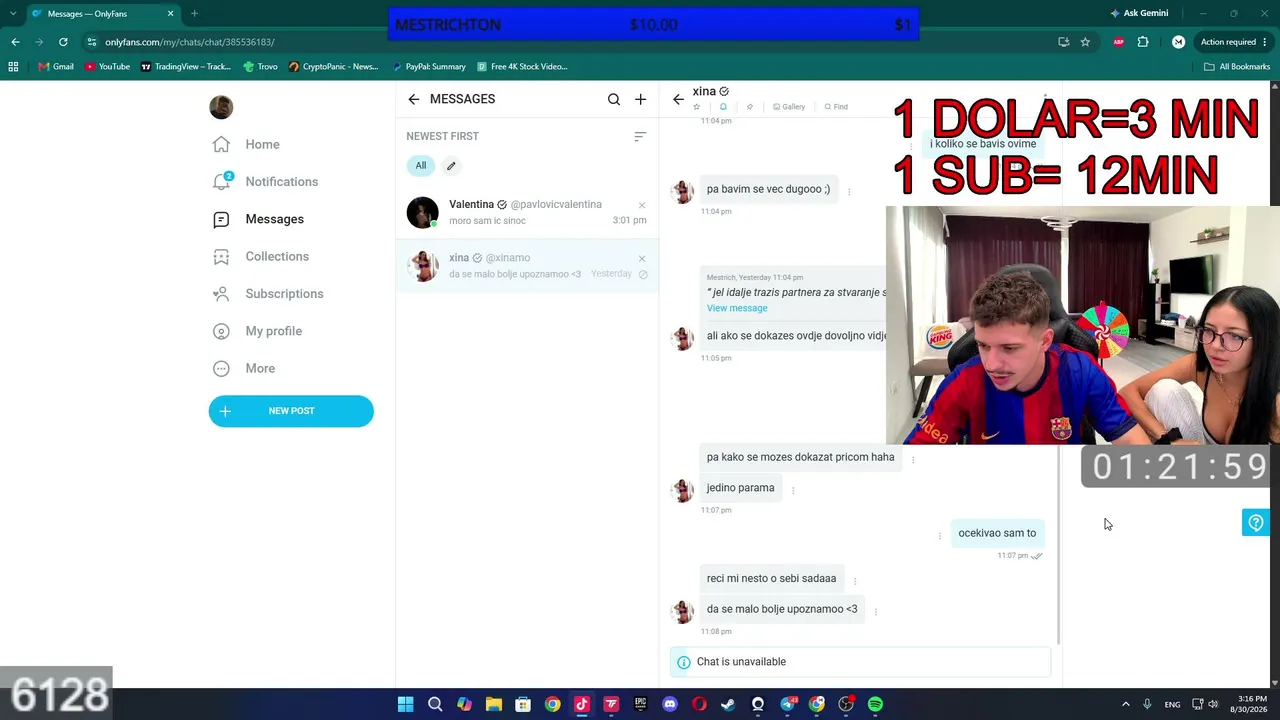Open the TradingView bookmark
The width and height of the screenshot is (1280, 720).
[x=186, y=67]
